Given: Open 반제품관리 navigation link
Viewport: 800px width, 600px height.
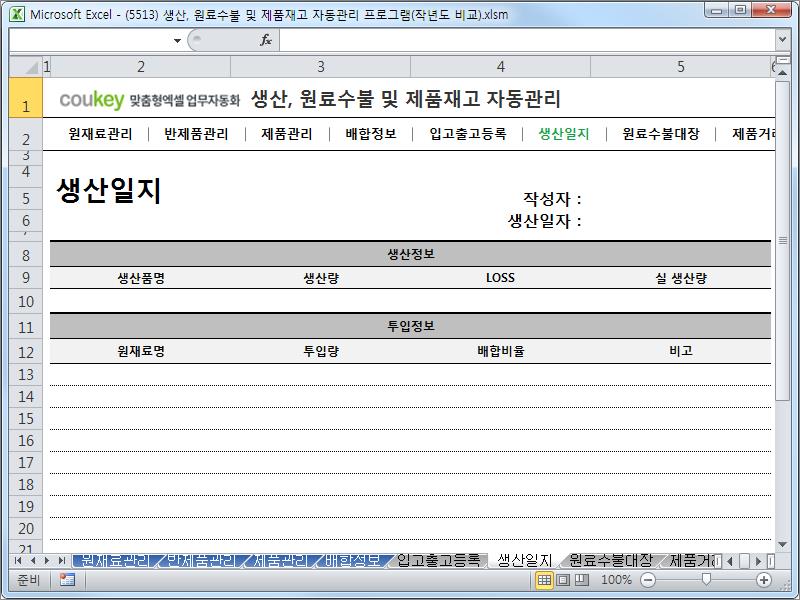Looking at the screenshot, I should click(196, 134).
